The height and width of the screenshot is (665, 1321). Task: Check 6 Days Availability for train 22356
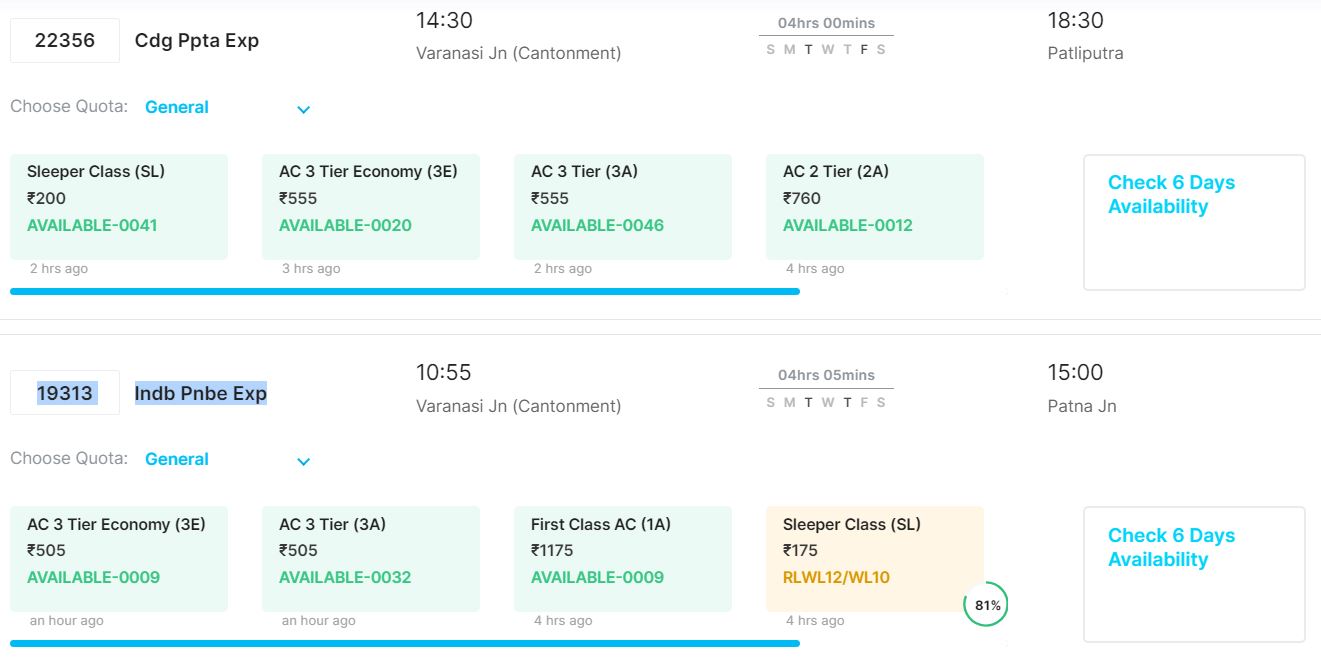coord(1194,222)
